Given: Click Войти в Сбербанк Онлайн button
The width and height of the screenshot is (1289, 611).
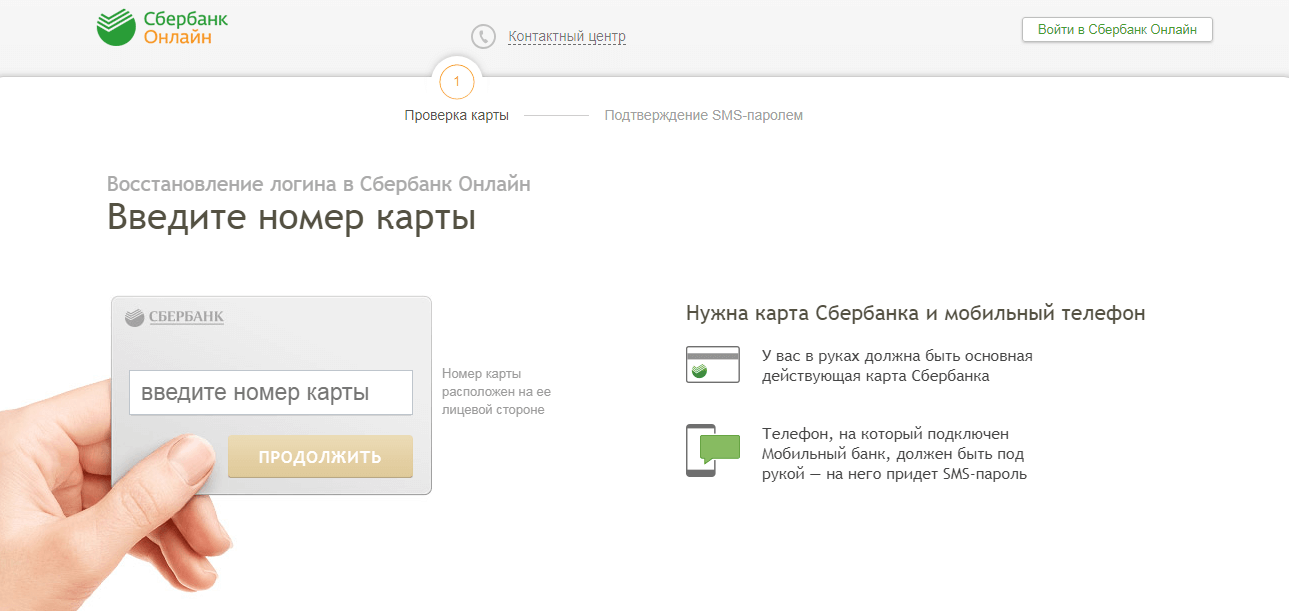Looking at the screenshot, I should (x=1117, y=30).
